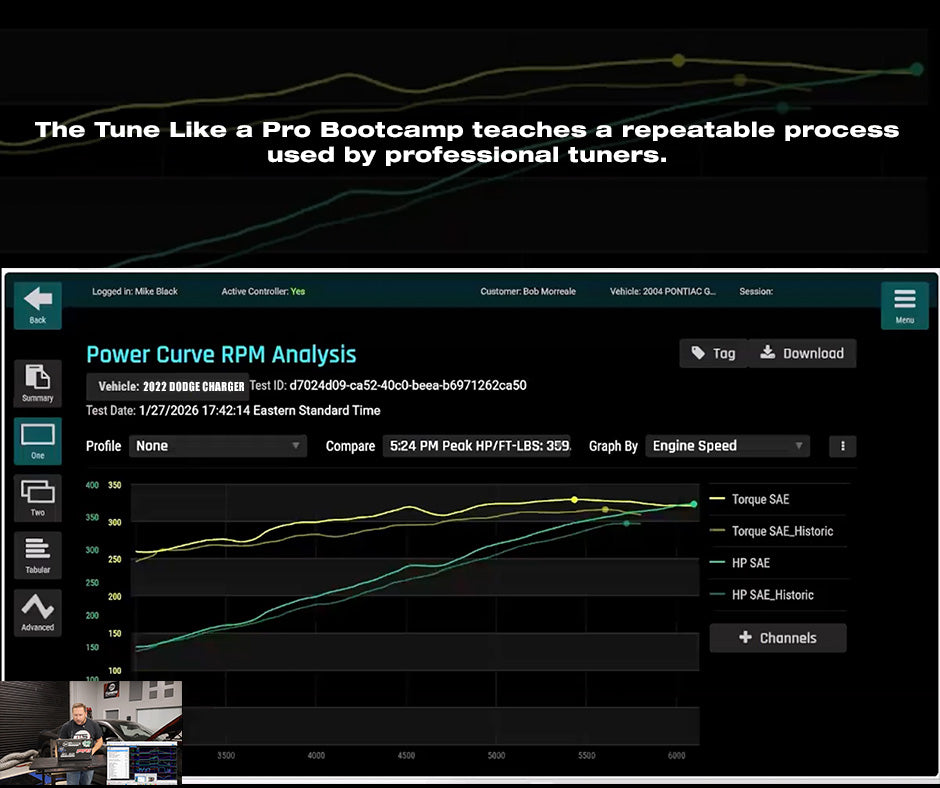Screen dimensions: 940x788
Task: Open the Summary view in sidebar
Action: tap(38, 383)
